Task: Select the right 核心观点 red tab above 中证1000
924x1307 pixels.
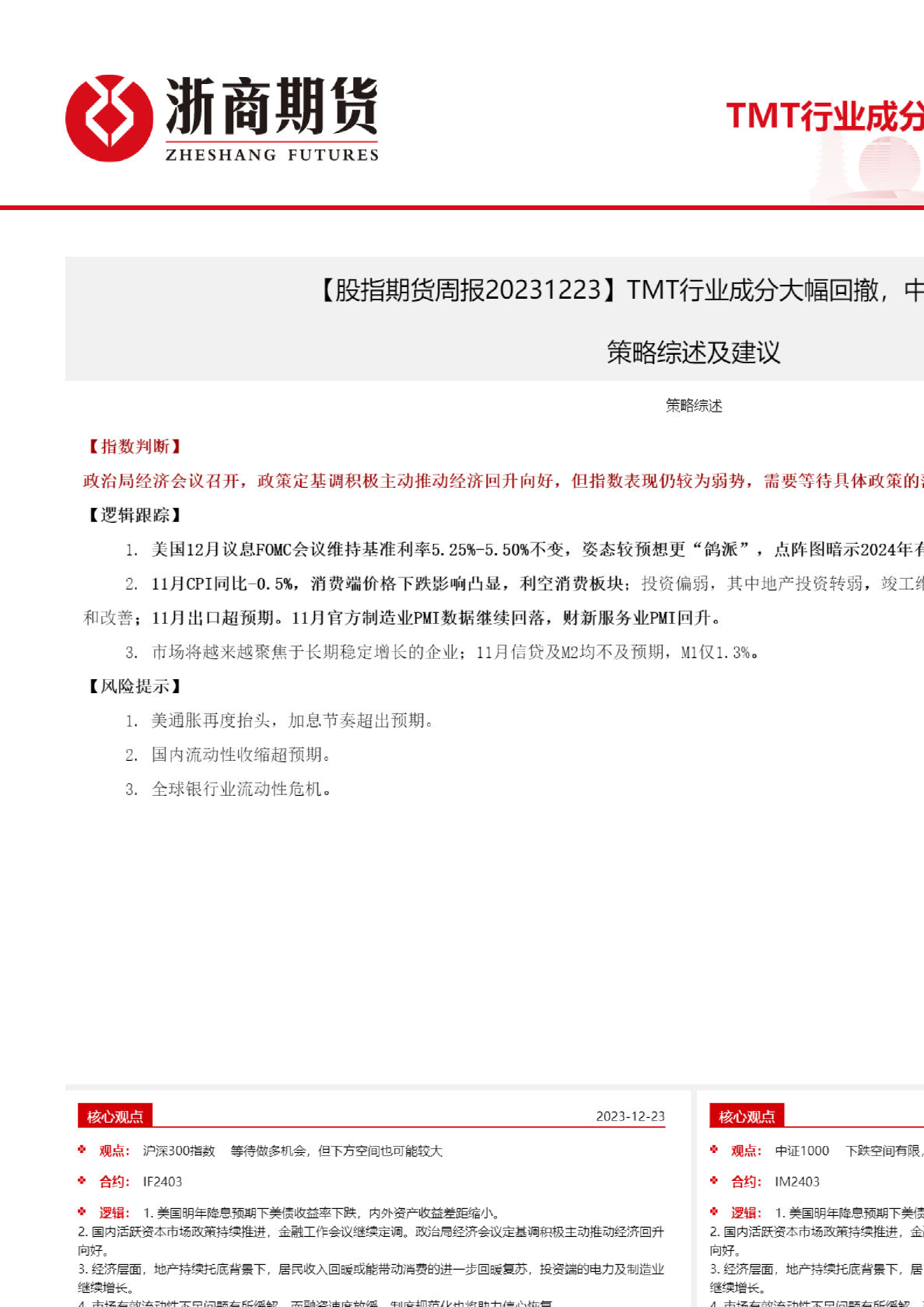Action: pyautogui.click(x=747, y=1116)
